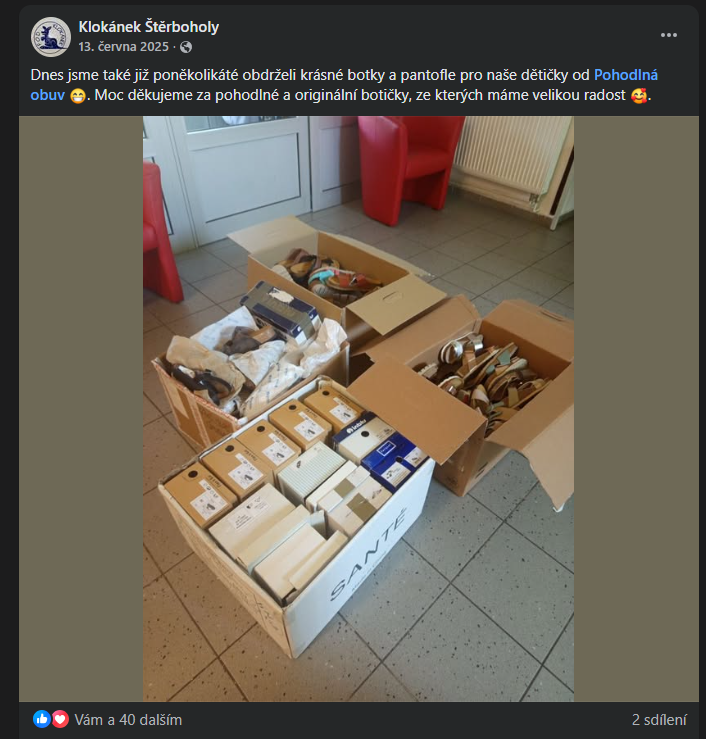This screenshot has width=706, height=739.
Task: Click the grinning emoji in the post text
Action: pyautogui.click(x=78, y=96)
